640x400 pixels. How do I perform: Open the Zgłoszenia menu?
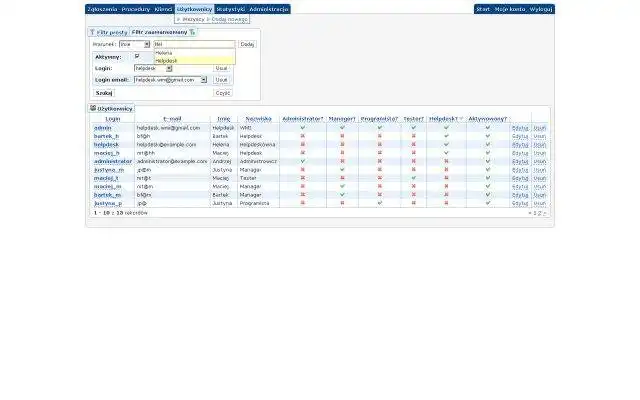(102, 9)
